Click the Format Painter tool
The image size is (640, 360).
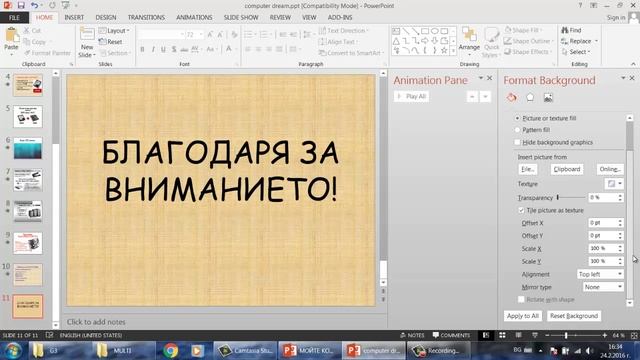(47, 53)
